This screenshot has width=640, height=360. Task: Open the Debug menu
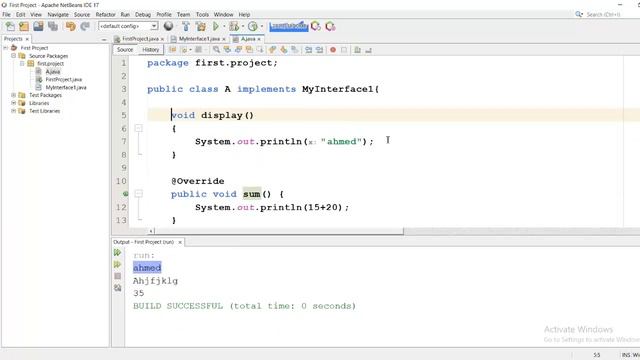(x=143, y=14)
